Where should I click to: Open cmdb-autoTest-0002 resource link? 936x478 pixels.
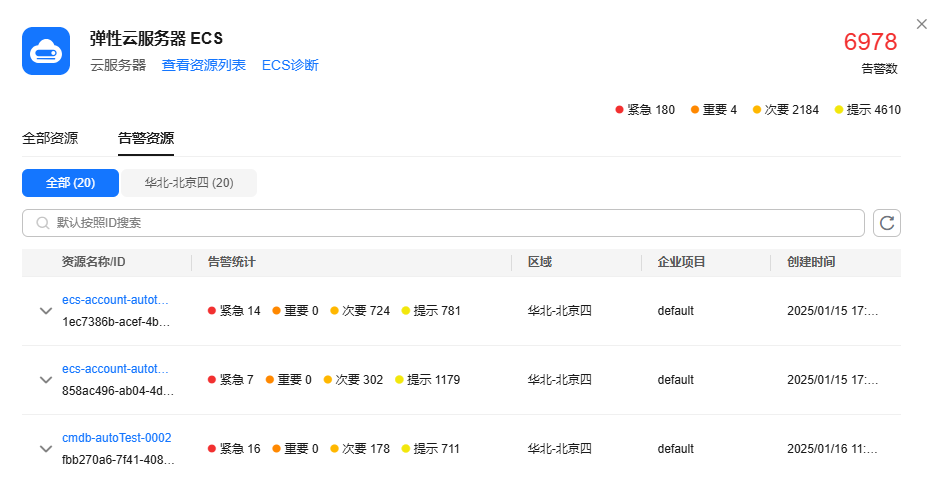click(x=117, y=438)
